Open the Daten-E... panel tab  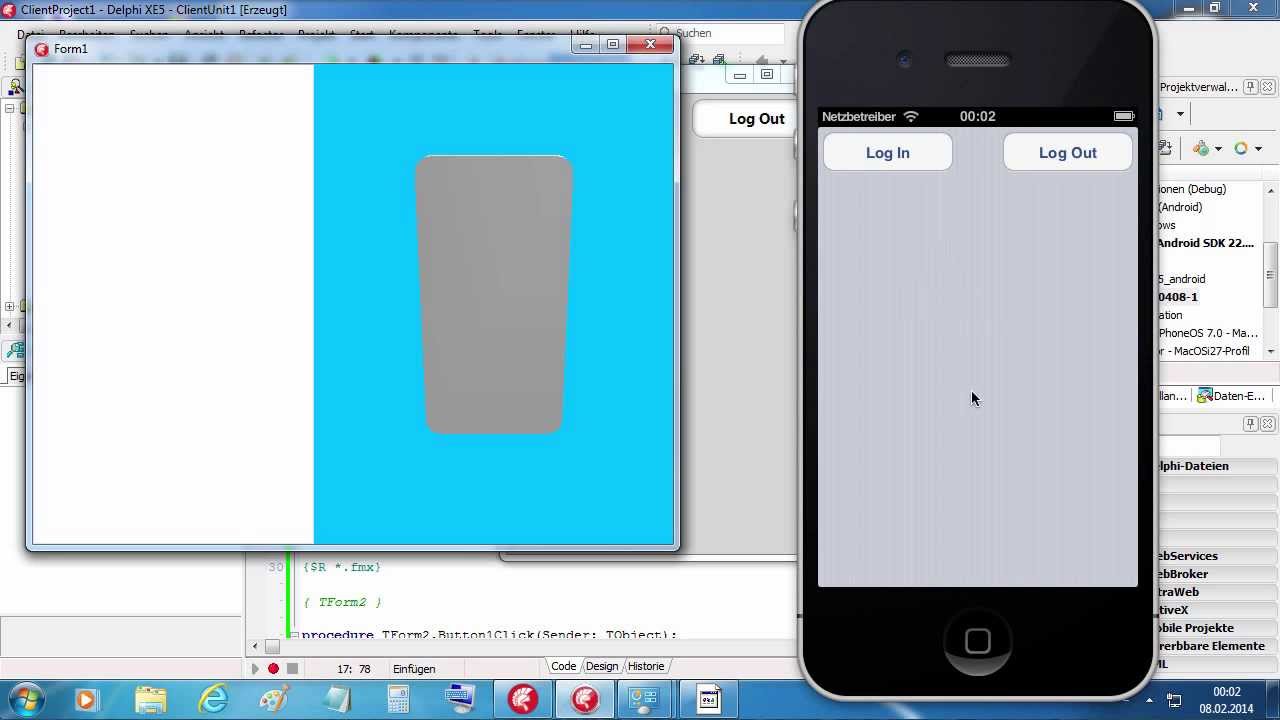pyautogui.click(x=1231, y=396)
